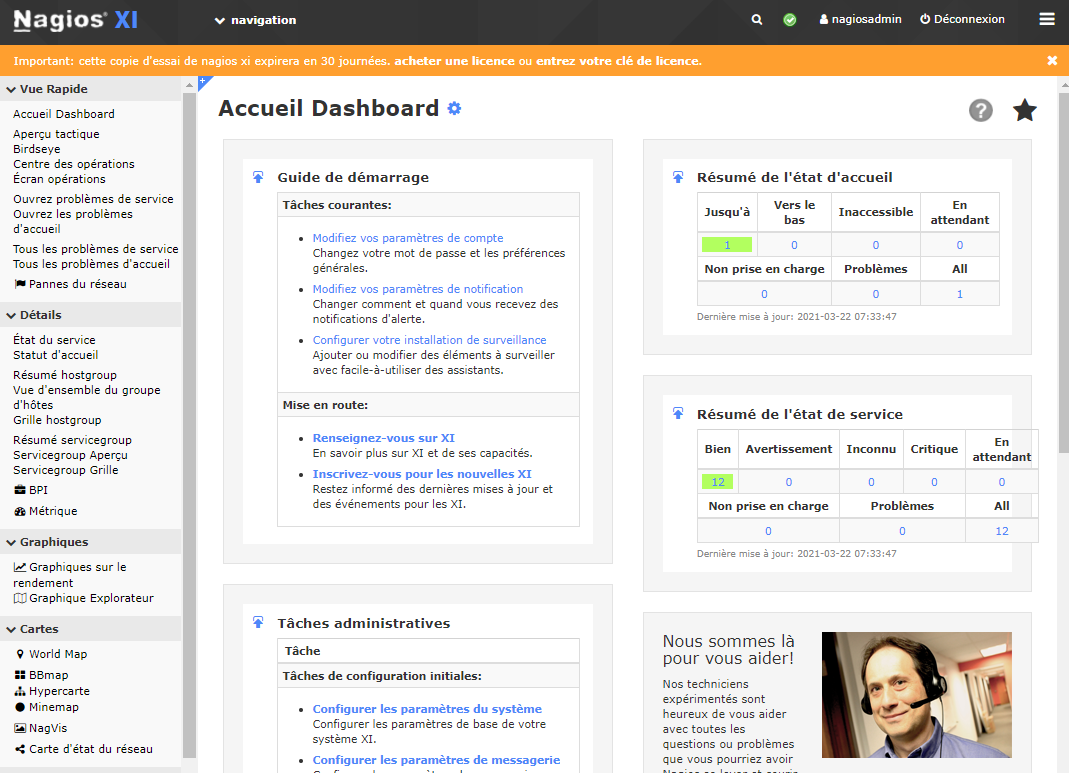Click the add dashlet corner icon
The image size is (1069, 773).
(x=204, y=83)
